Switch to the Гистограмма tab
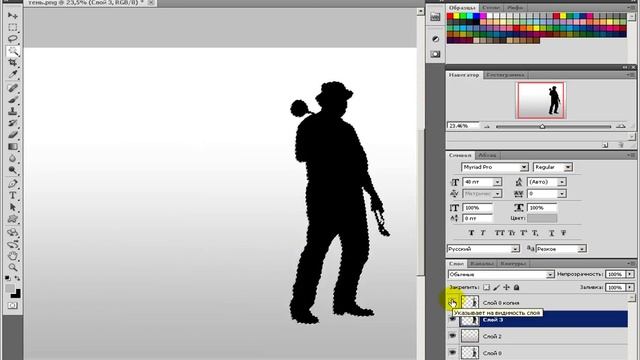The width and height of the screenshot is (640, 360). coord(505,75)
